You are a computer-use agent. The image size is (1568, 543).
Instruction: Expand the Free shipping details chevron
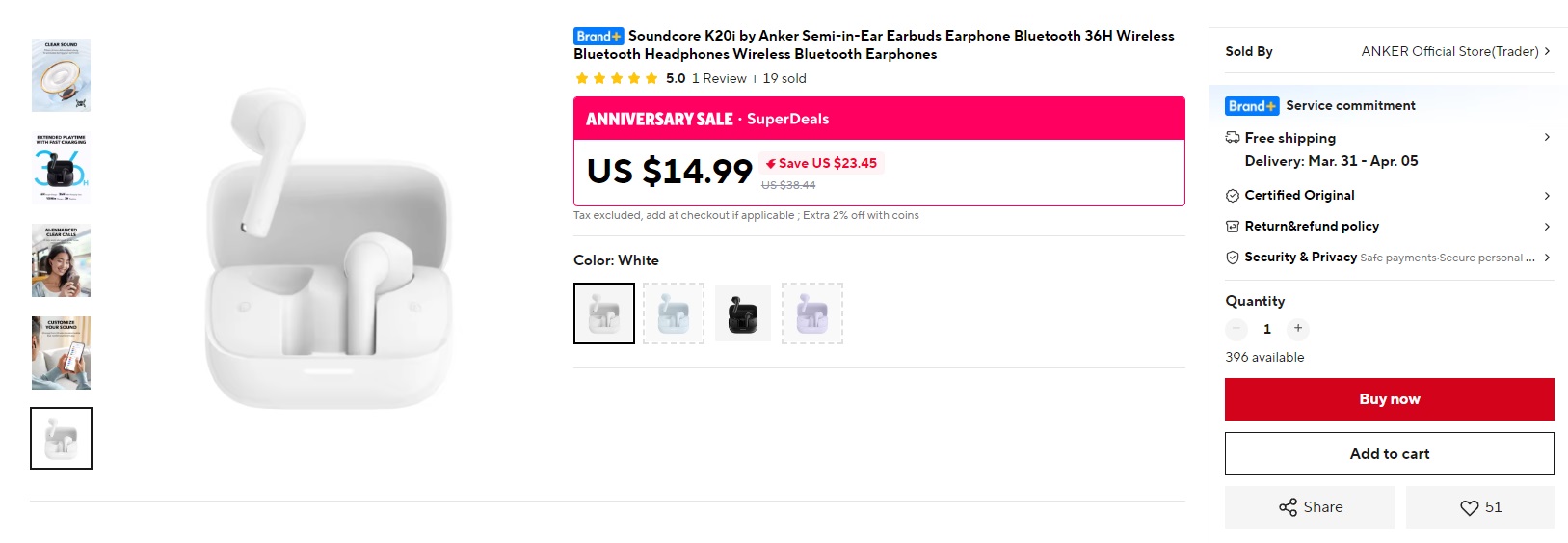[1547, 138]
